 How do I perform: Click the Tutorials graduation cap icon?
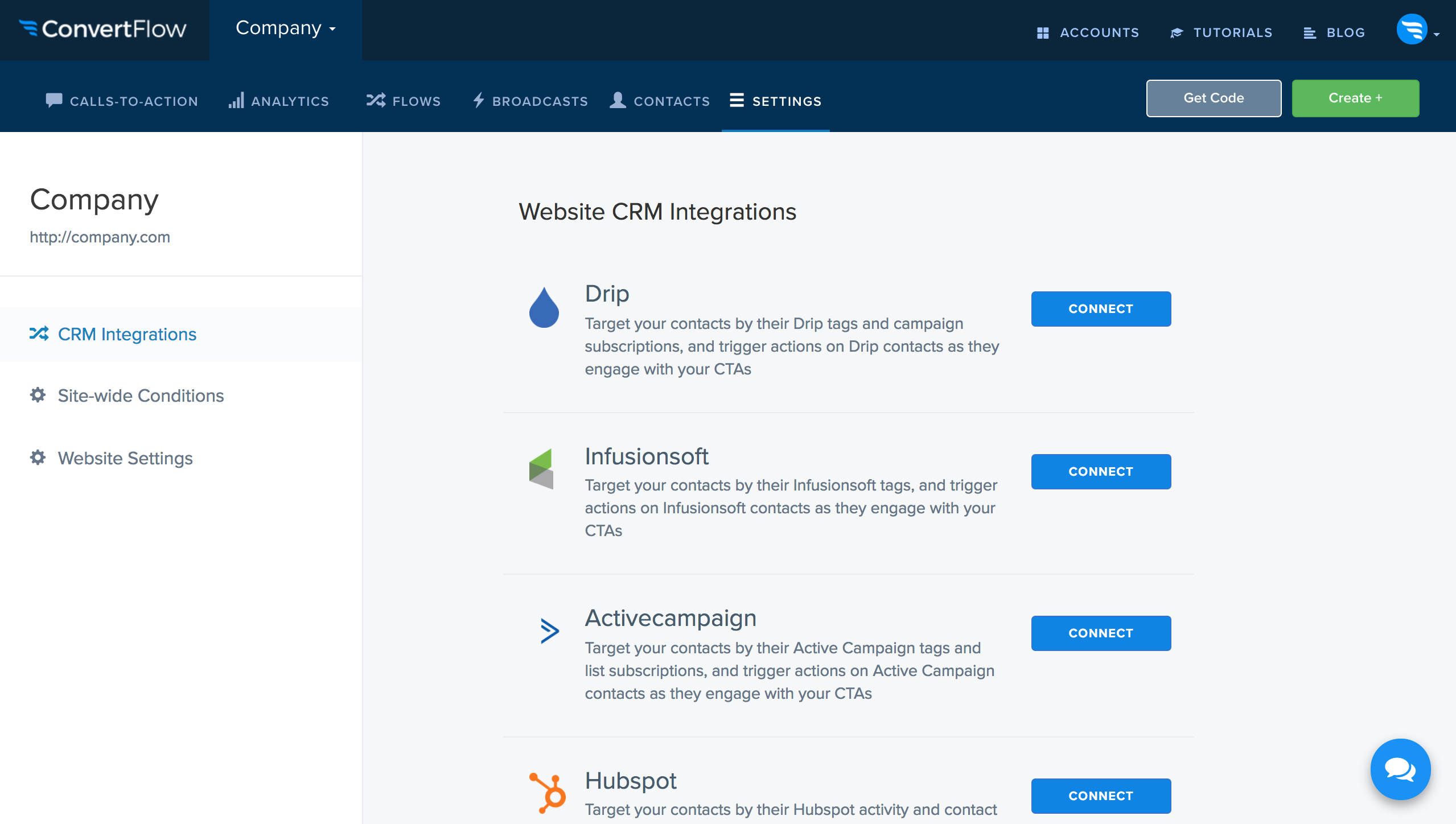(1177, 33)
